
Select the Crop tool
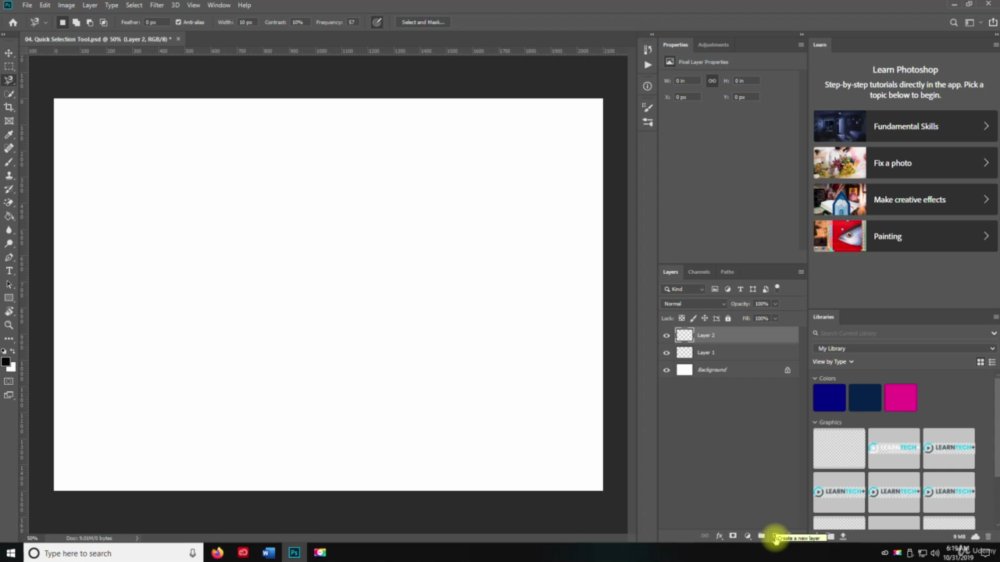pyautogui.click(x=9, y=107)
